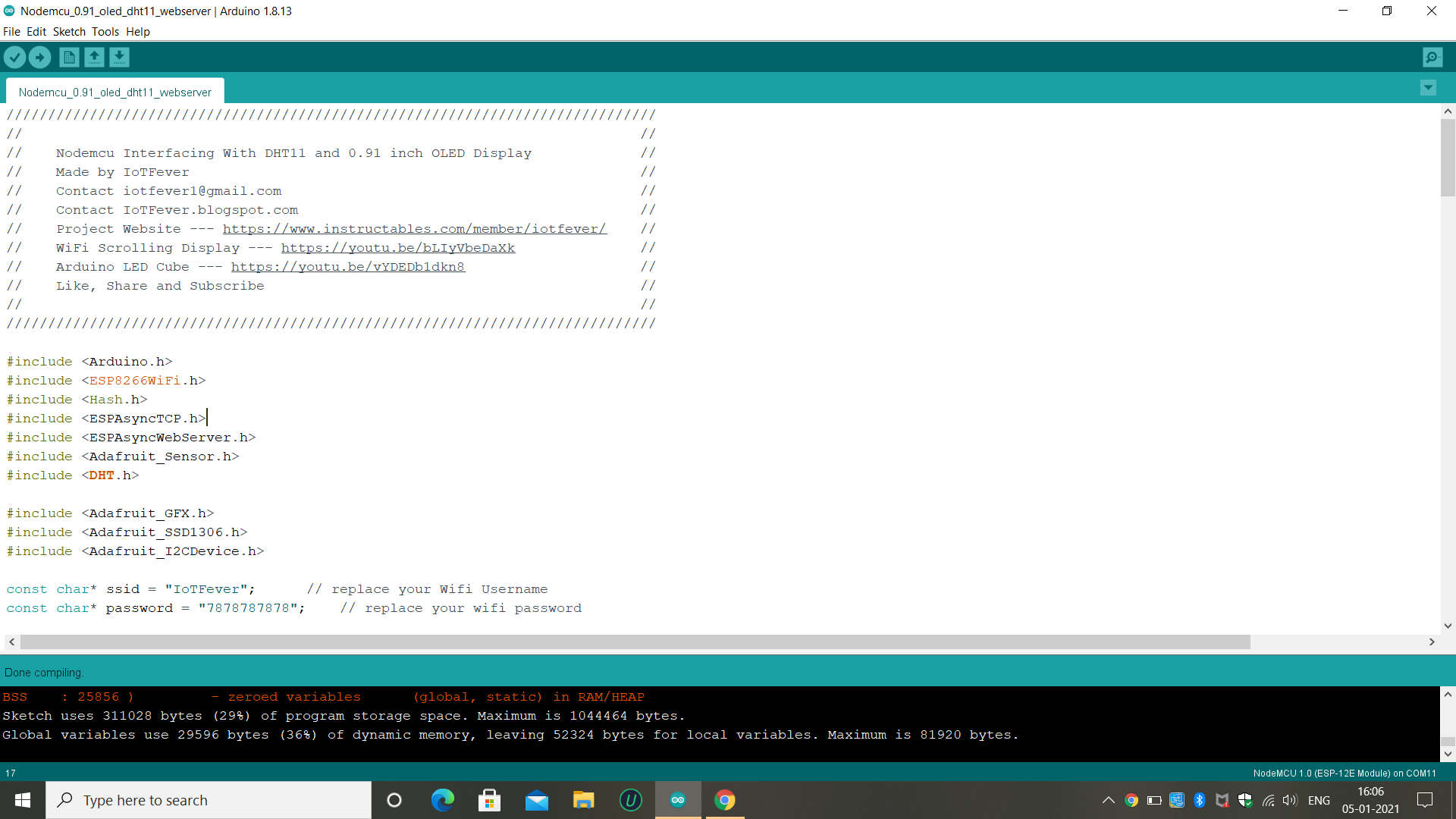
Task: Click the Verify compile button
Action: tap(14, 57)
